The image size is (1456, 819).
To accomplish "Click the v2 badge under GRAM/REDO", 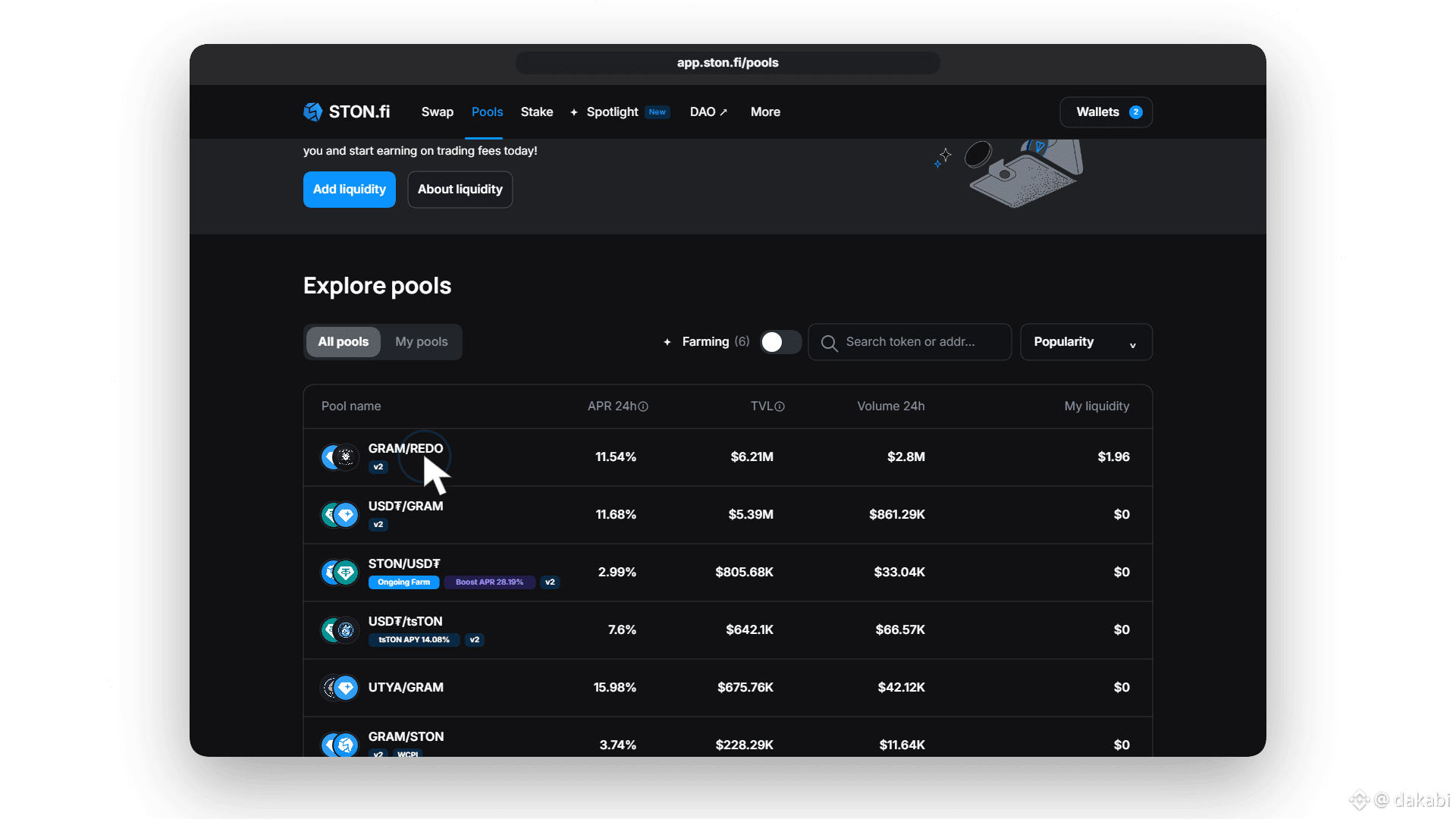I will (x=378, y=467).
